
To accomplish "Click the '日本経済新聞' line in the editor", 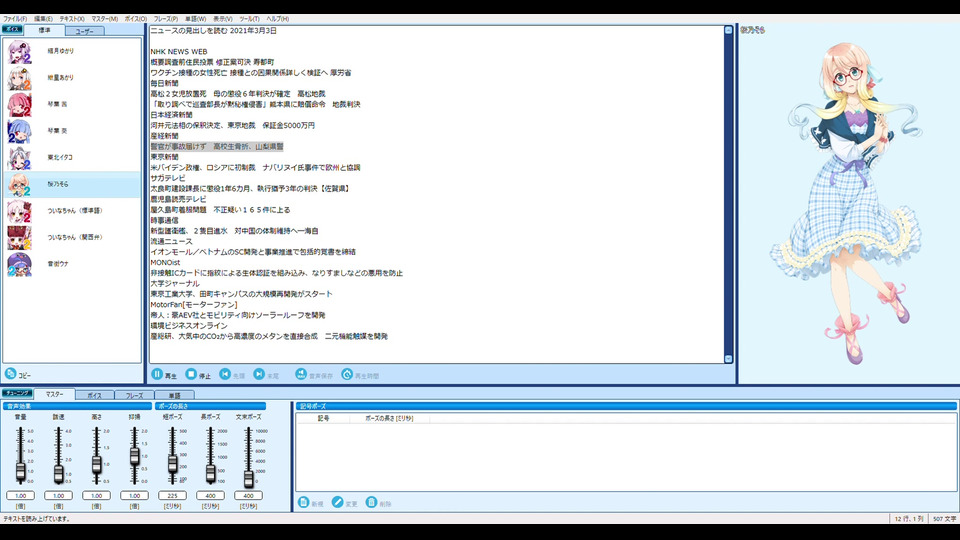I will point(171,114).
